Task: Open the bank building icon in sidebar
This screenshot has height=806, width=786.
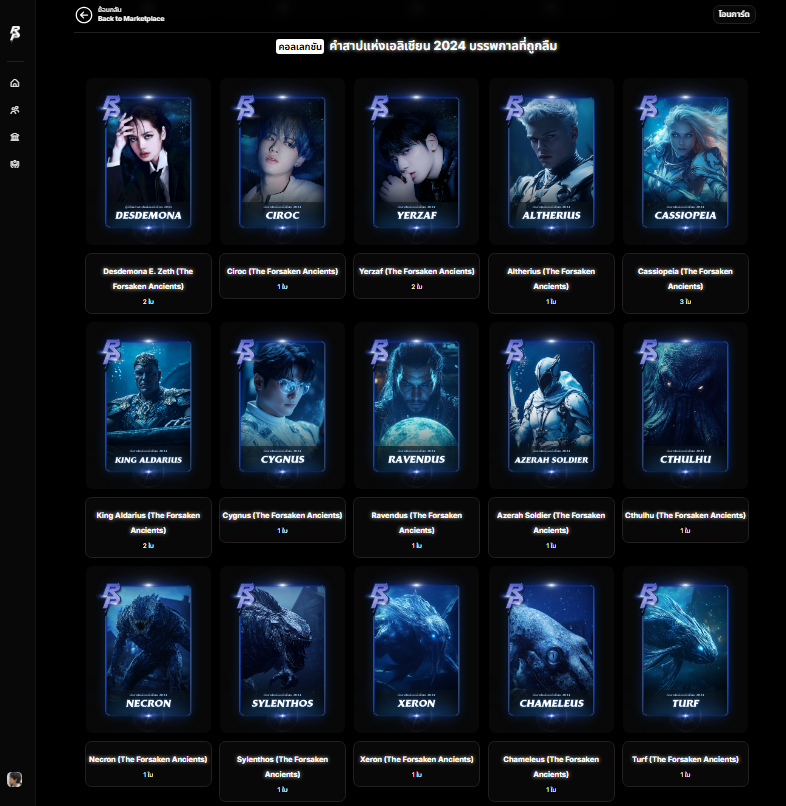Action: point(15,137)
